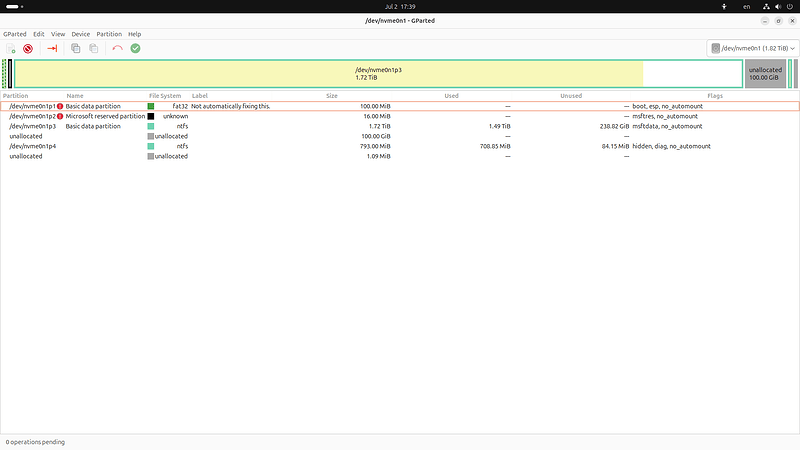Select the /dev/nvme0n1p1 row
This screenshot has height=450, width=800.
[x=400, y=106]
